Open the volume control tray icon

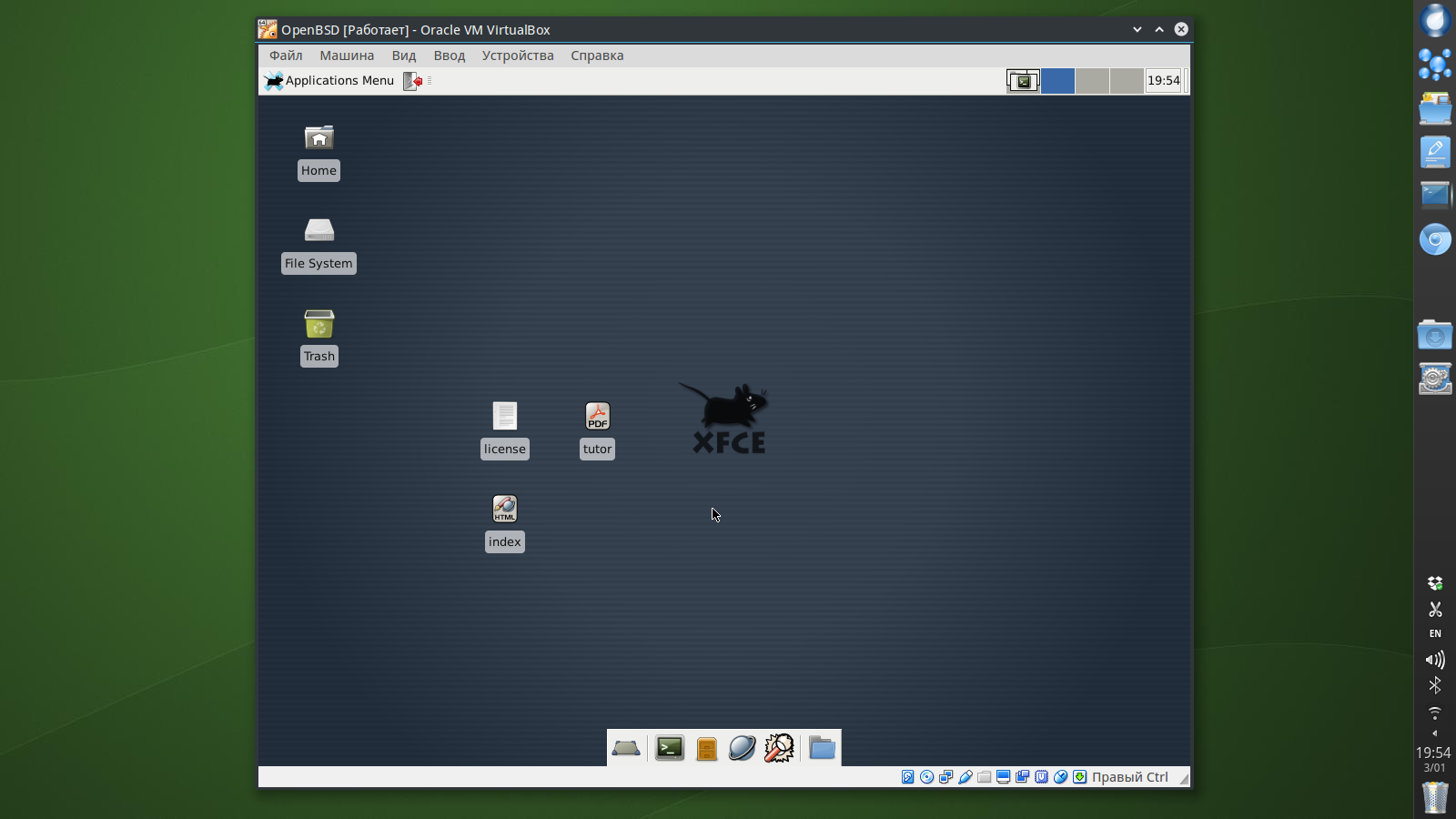[1435, 660]
